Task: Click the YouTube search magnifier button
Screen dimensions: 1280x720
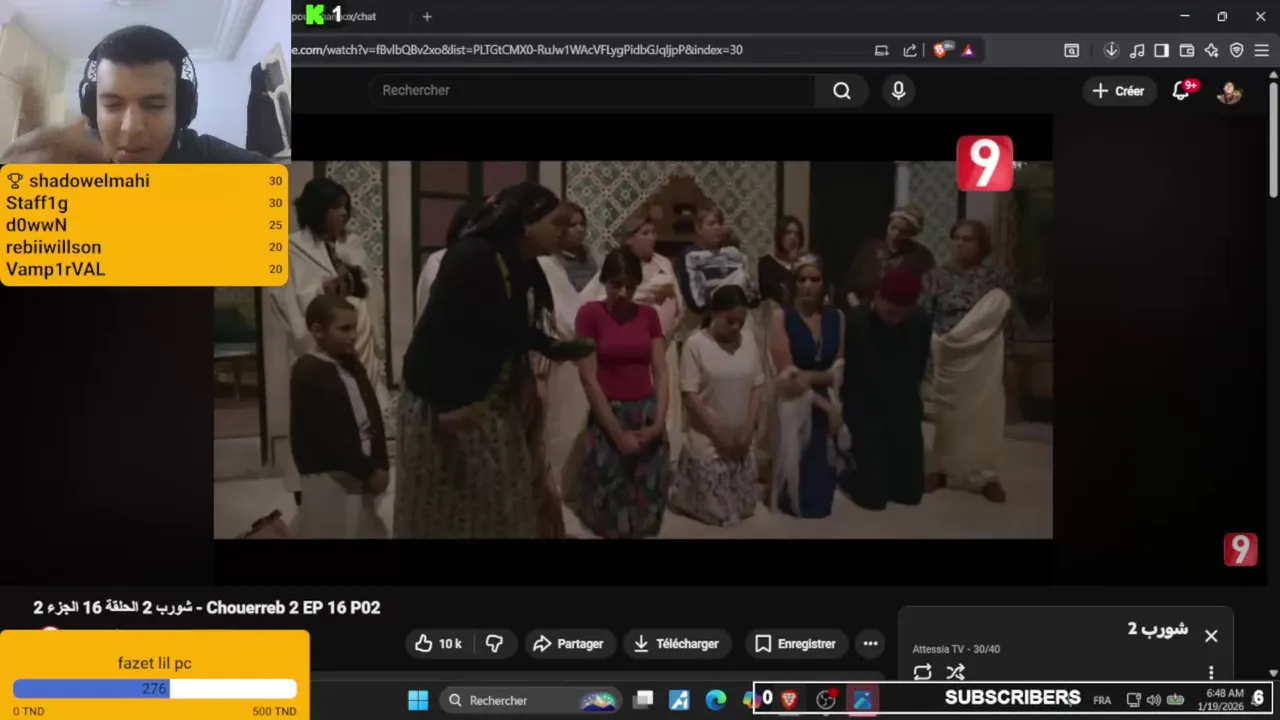Action: point(842,90)
